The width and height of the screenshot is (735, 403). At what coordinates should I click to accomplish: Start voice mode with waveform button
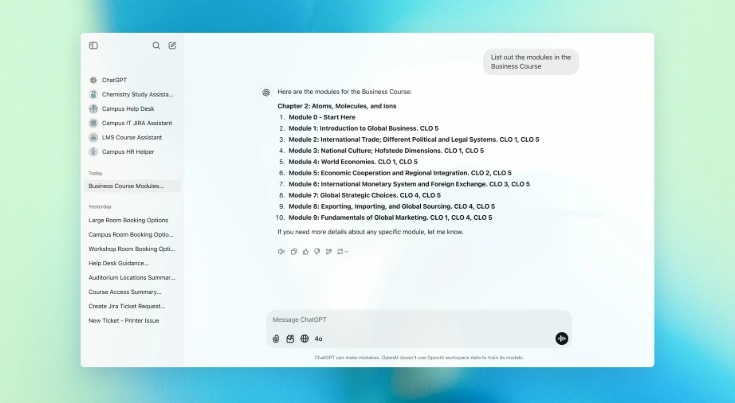pyautogui.click(x=562, y=338)
